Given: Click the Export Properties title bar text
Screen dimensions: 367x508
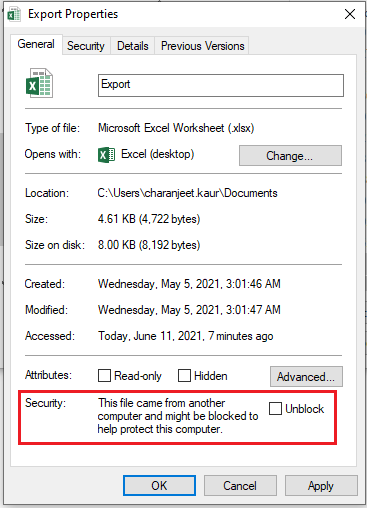Looking at the screenshot, I should coord(73,14).
